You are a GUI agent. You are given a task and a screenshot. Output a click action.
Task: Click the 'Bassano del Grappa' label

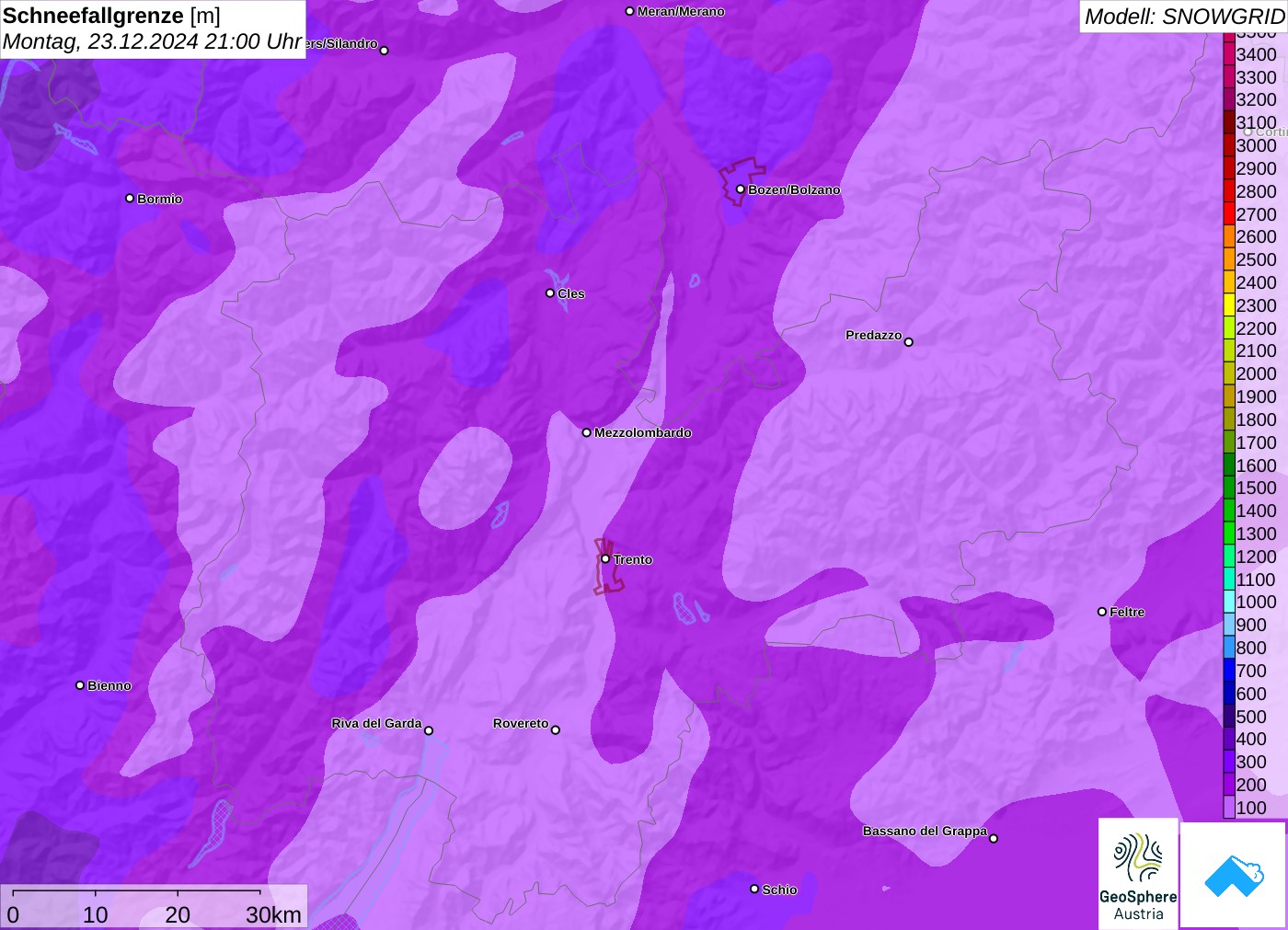pos(926,831)
